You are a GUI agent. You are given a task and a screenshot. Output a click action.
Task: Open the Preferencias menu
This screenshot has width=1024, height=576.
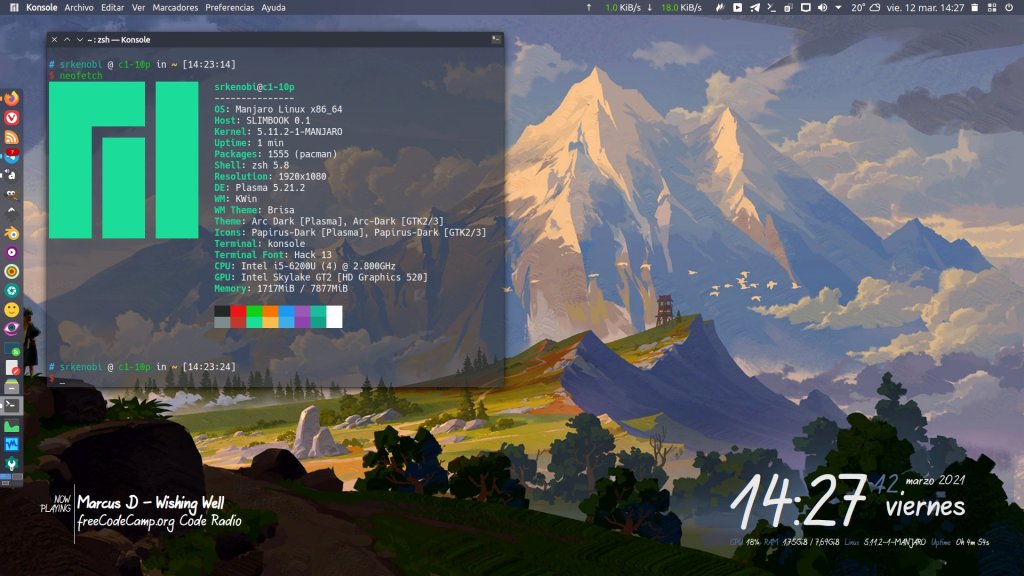pos(230,7)
